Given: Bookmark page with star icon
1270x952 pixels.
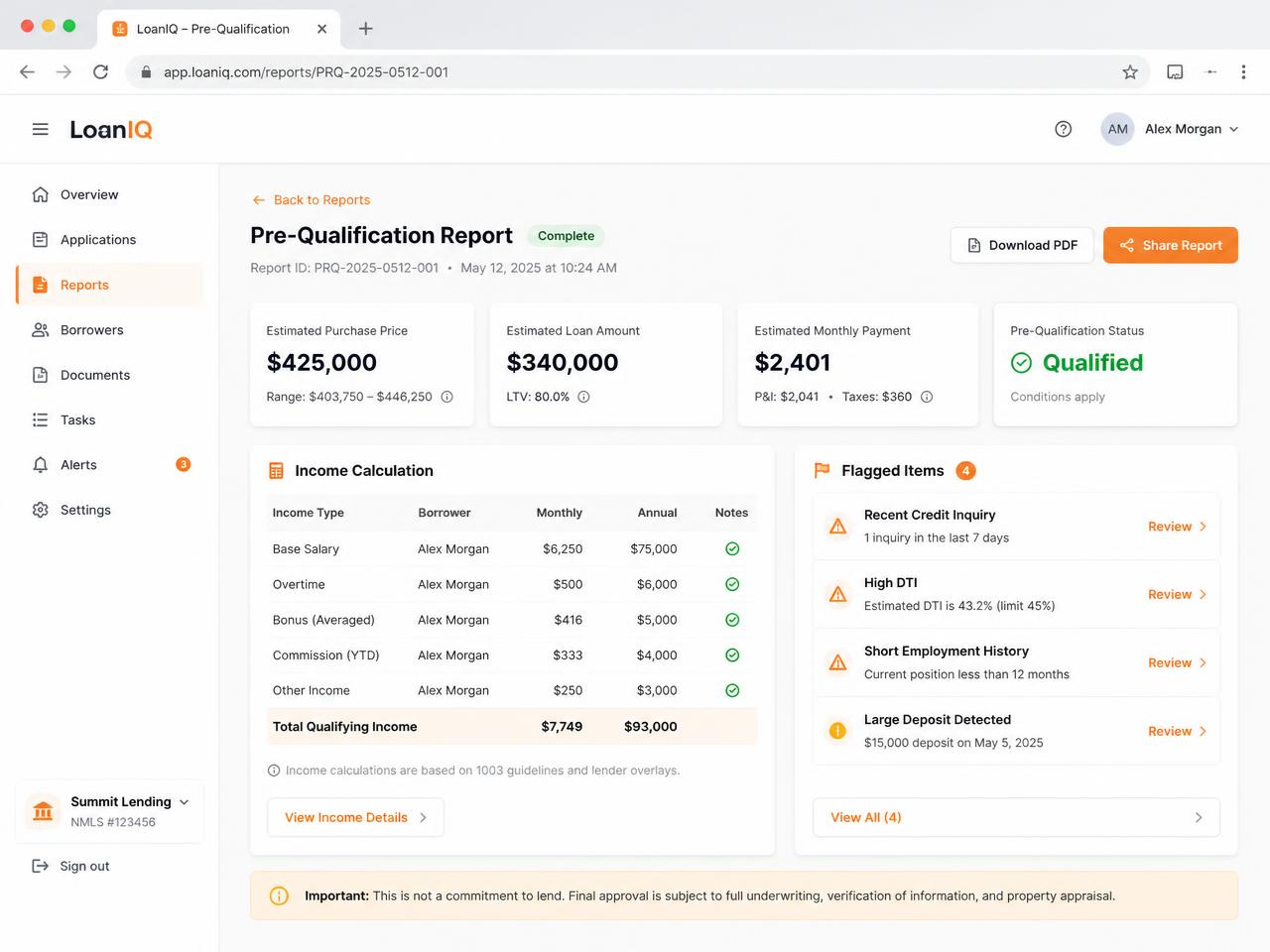Looking at the screenshot, I should click(x=1130, y=72).
